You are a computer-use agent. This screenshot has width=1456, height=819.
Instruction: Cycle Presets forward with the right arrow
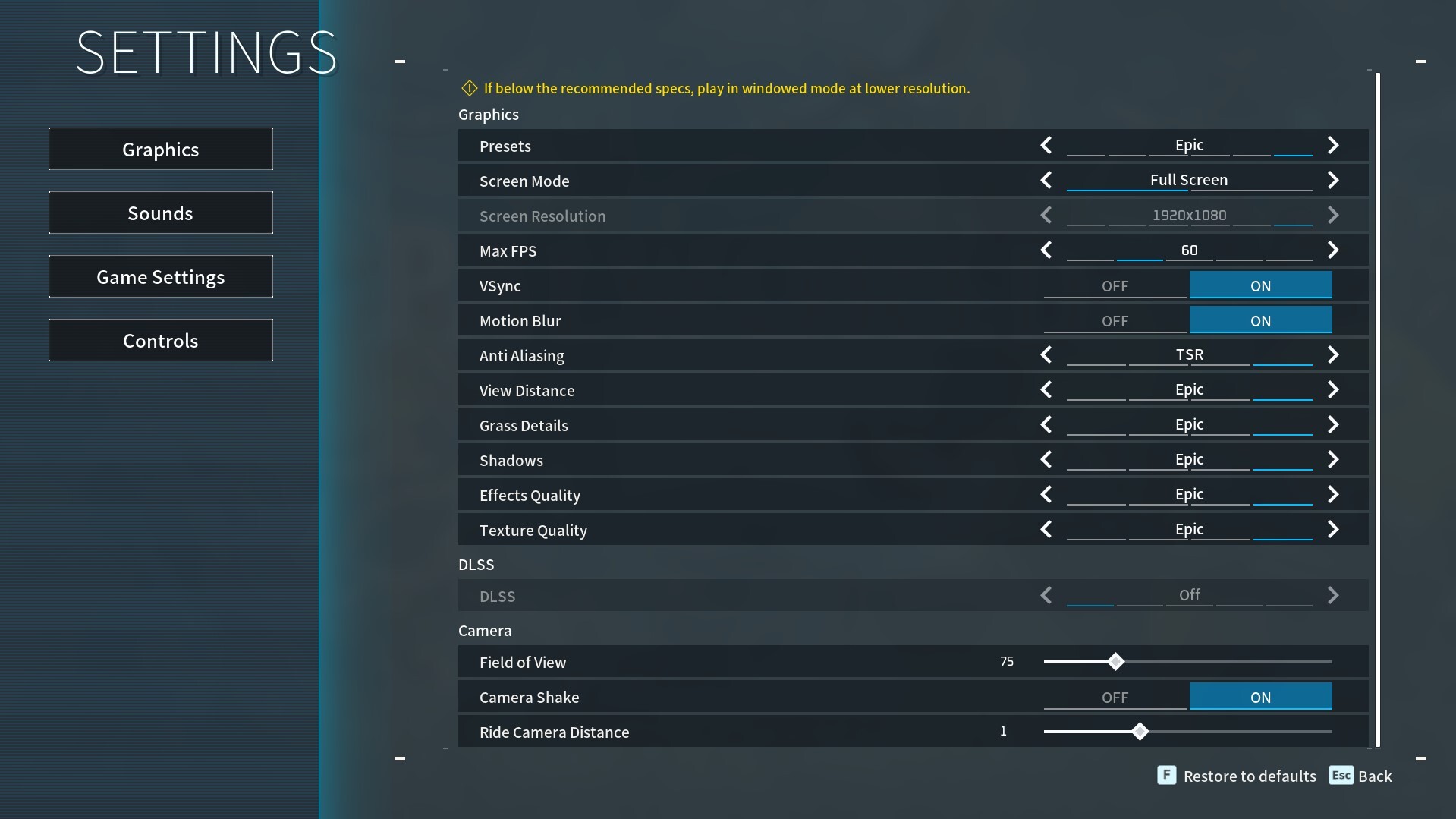point(1334,145)
